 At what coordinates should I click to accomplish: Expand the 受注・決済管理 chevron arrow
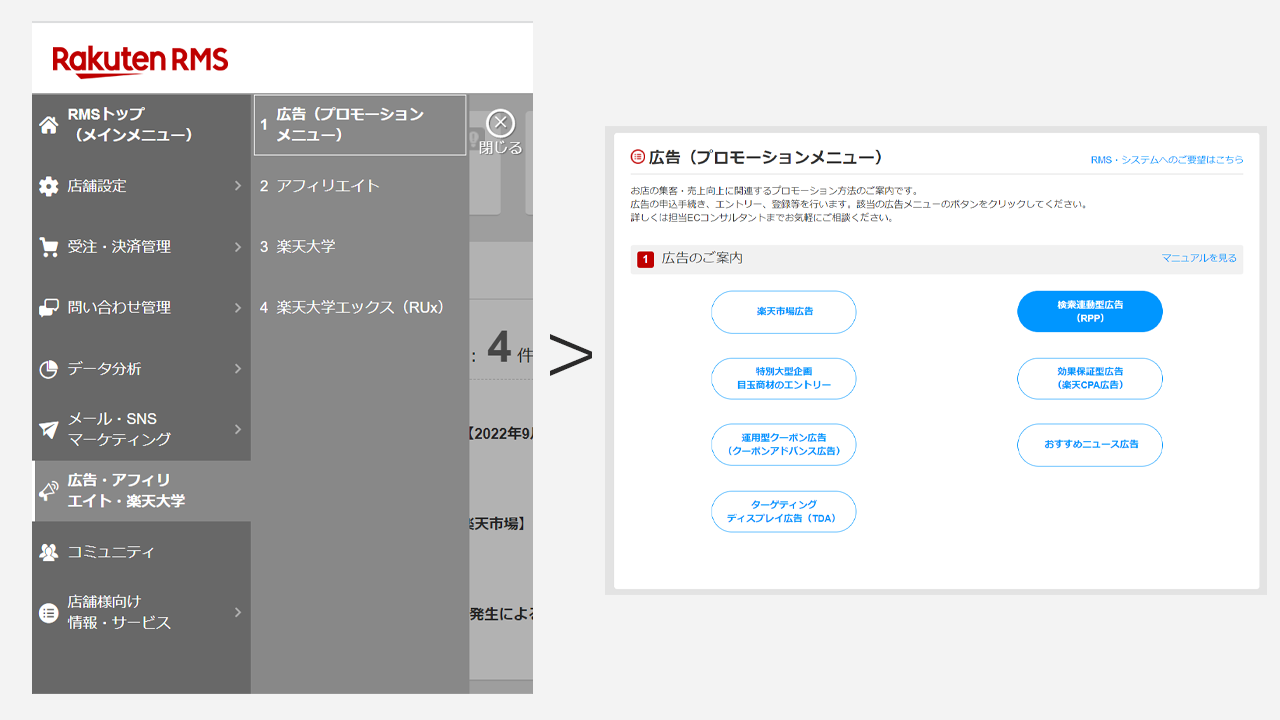point(238,247)
